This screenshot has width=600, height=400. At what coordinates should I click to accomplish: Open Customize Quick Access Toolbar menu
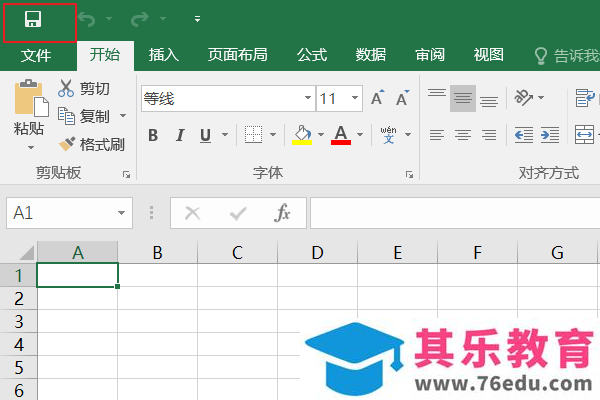point(197,19)
